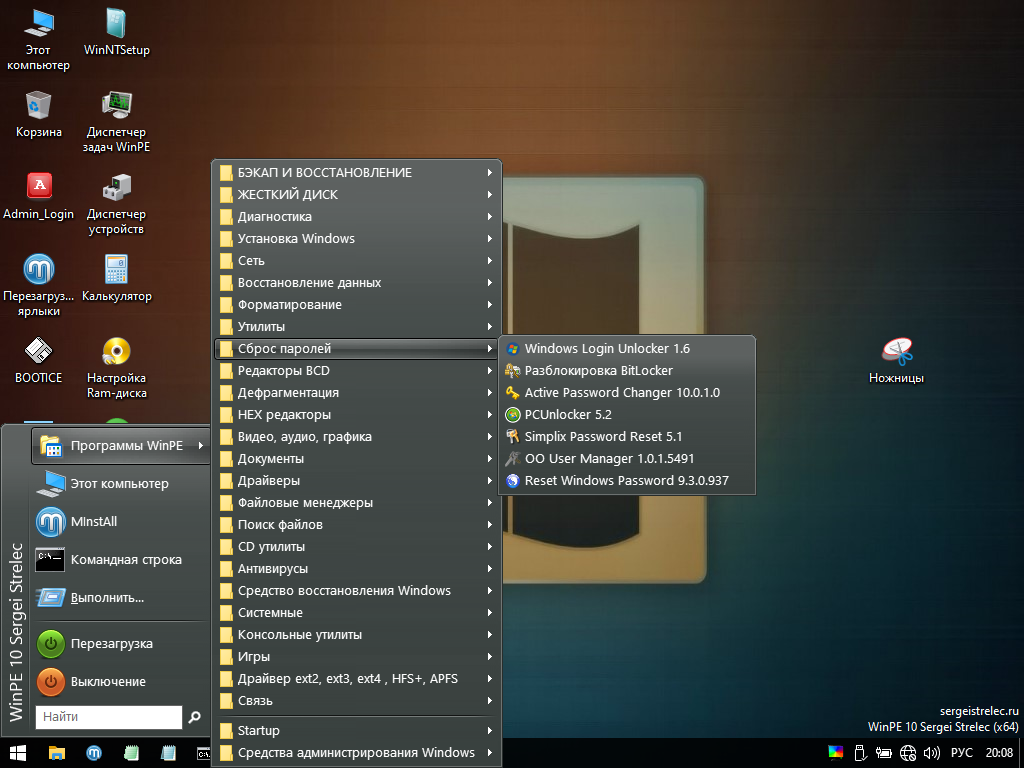Click the network globe tray icon
The width and height of the screenshot is (1024, 768).
(x=908, y=753)
